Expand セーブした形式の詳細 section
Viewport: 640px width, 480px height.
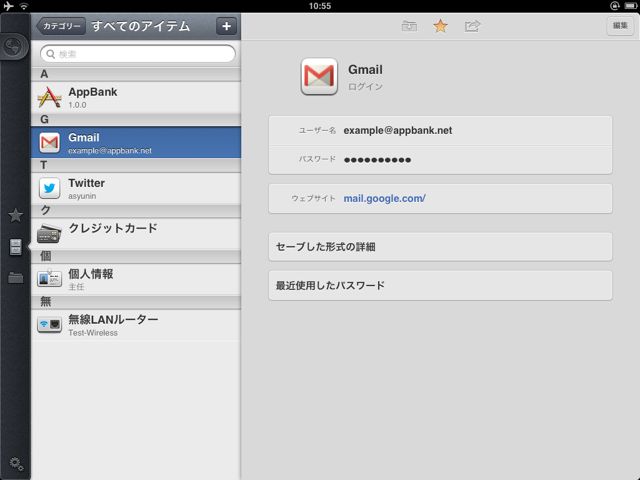click(440, 247)
